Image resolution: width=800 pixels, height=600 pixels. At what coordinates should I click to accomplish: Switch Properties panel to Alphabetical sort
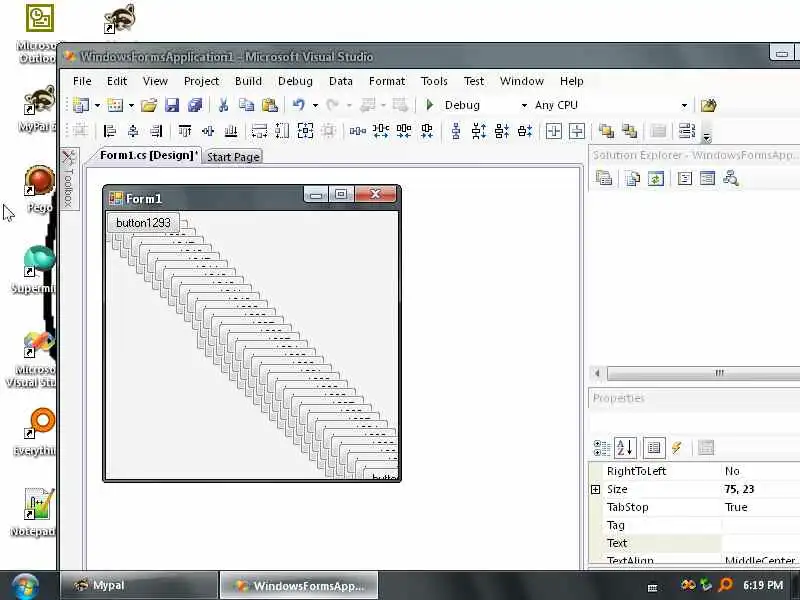625,448
